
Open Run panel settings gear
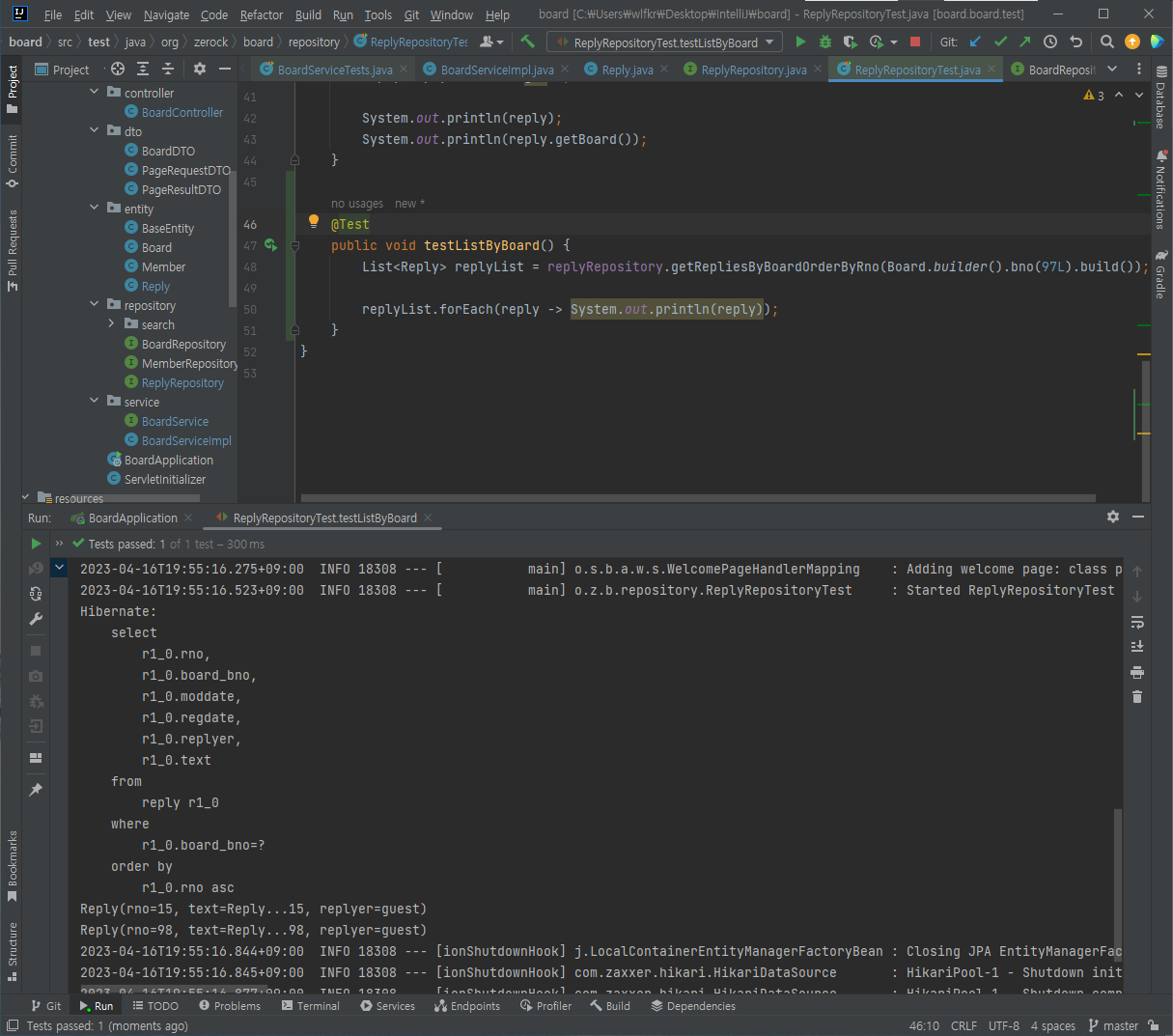[x=1113, y=517]
